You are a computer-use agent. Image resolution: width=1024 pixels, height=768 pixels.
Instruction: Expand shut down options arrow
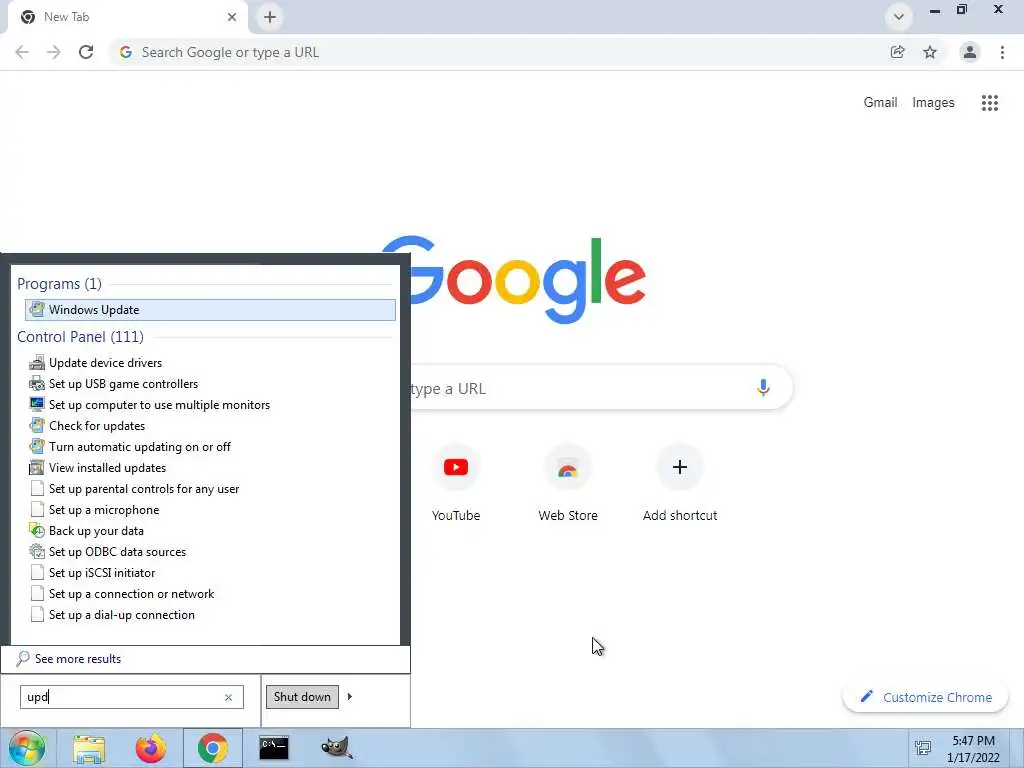point(350,697)
